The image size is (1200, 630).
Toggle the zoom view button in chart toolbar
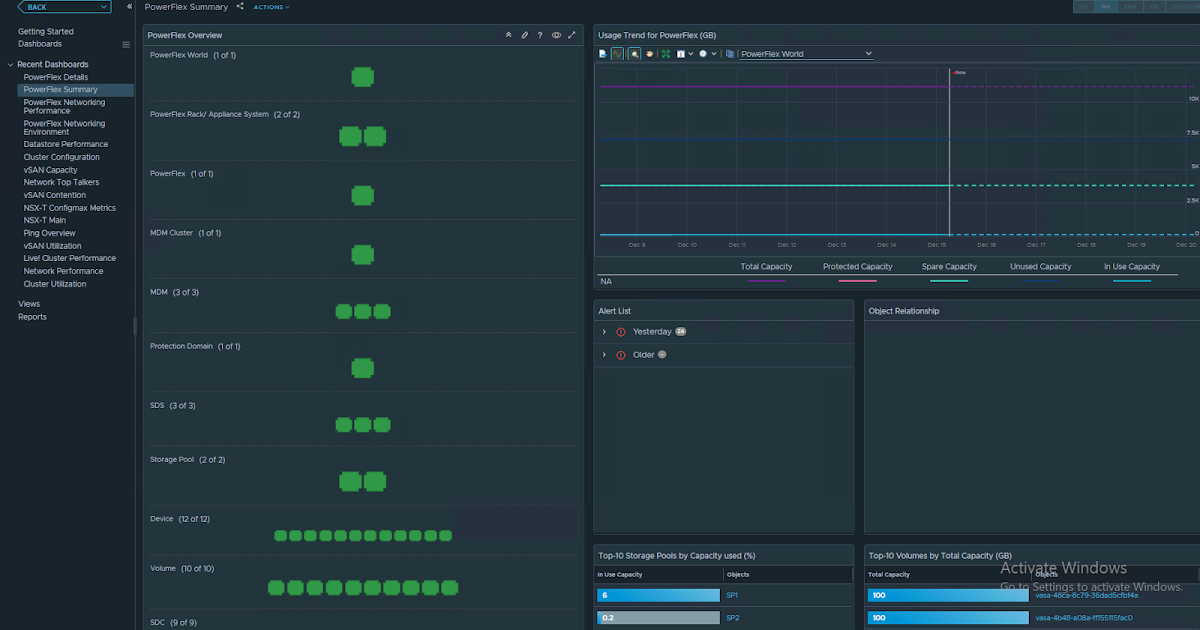[634, 54]
